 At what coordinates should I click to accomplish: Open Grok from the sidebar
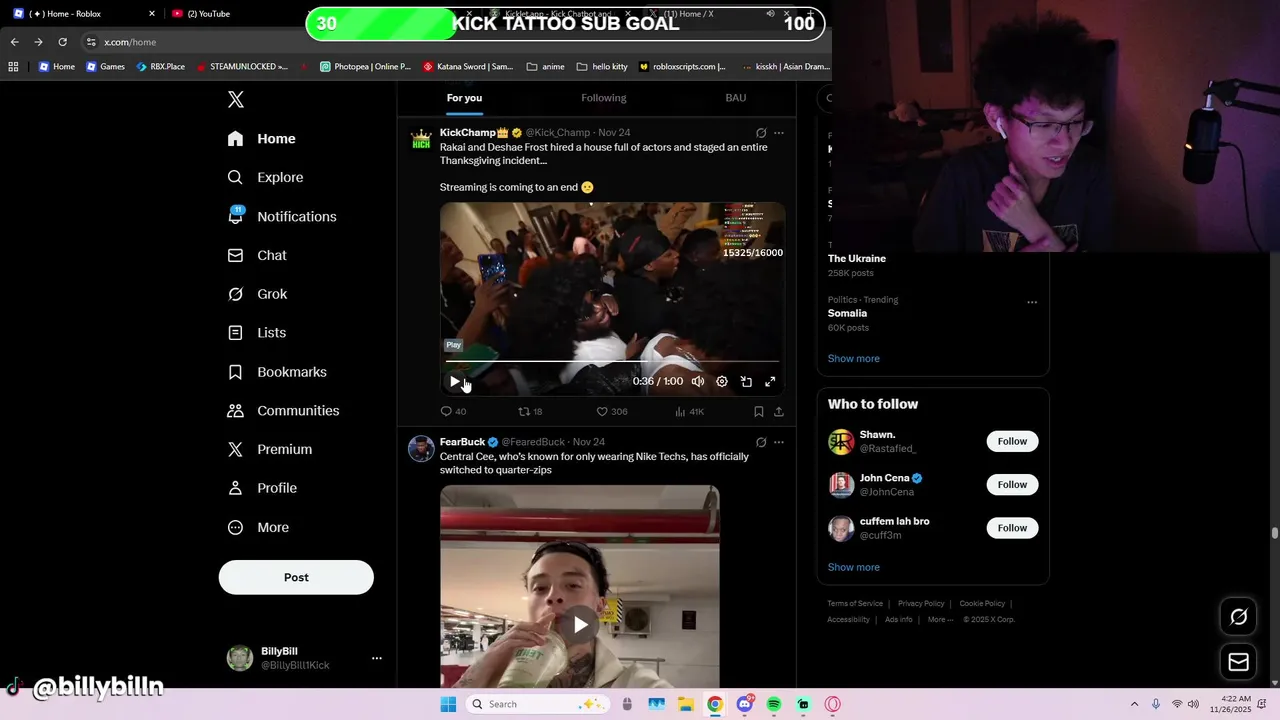(x=258, y=294)
